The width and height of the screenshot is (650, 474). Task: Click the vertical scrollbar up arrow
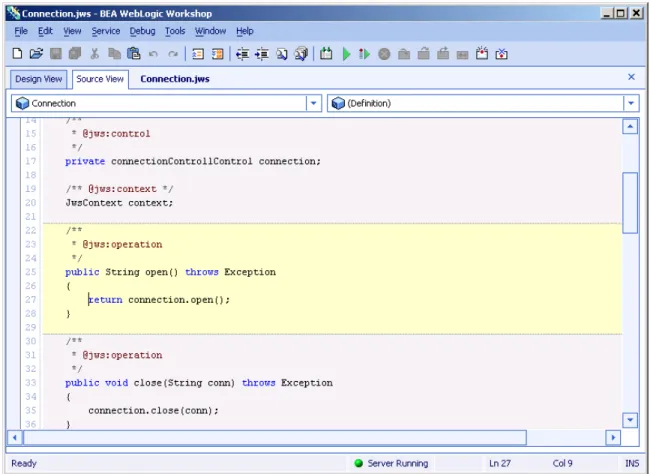(x=630, y=126)
